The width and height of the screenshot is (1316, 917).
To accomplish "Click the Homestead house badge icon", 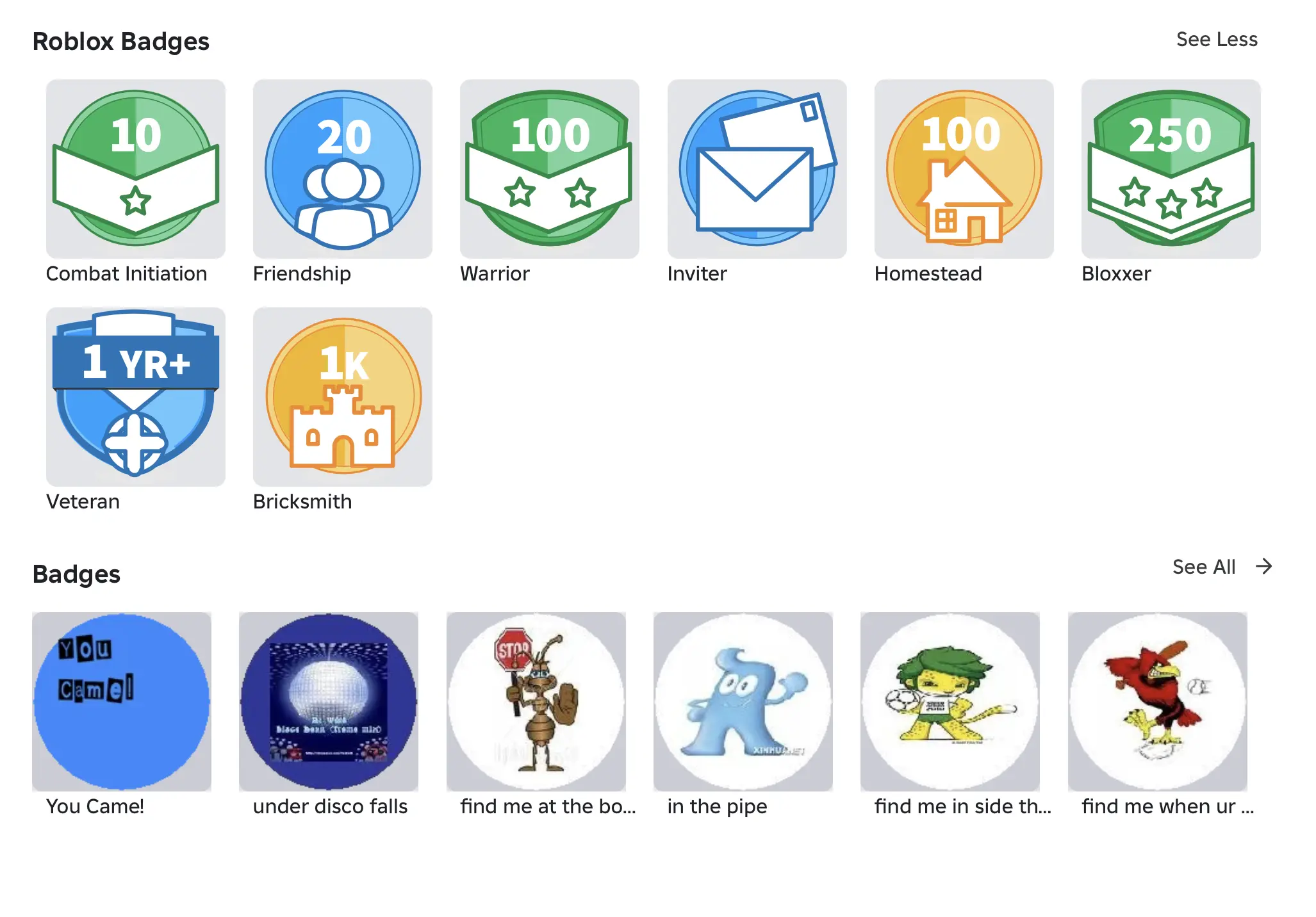I will click(x=964, y=168).
